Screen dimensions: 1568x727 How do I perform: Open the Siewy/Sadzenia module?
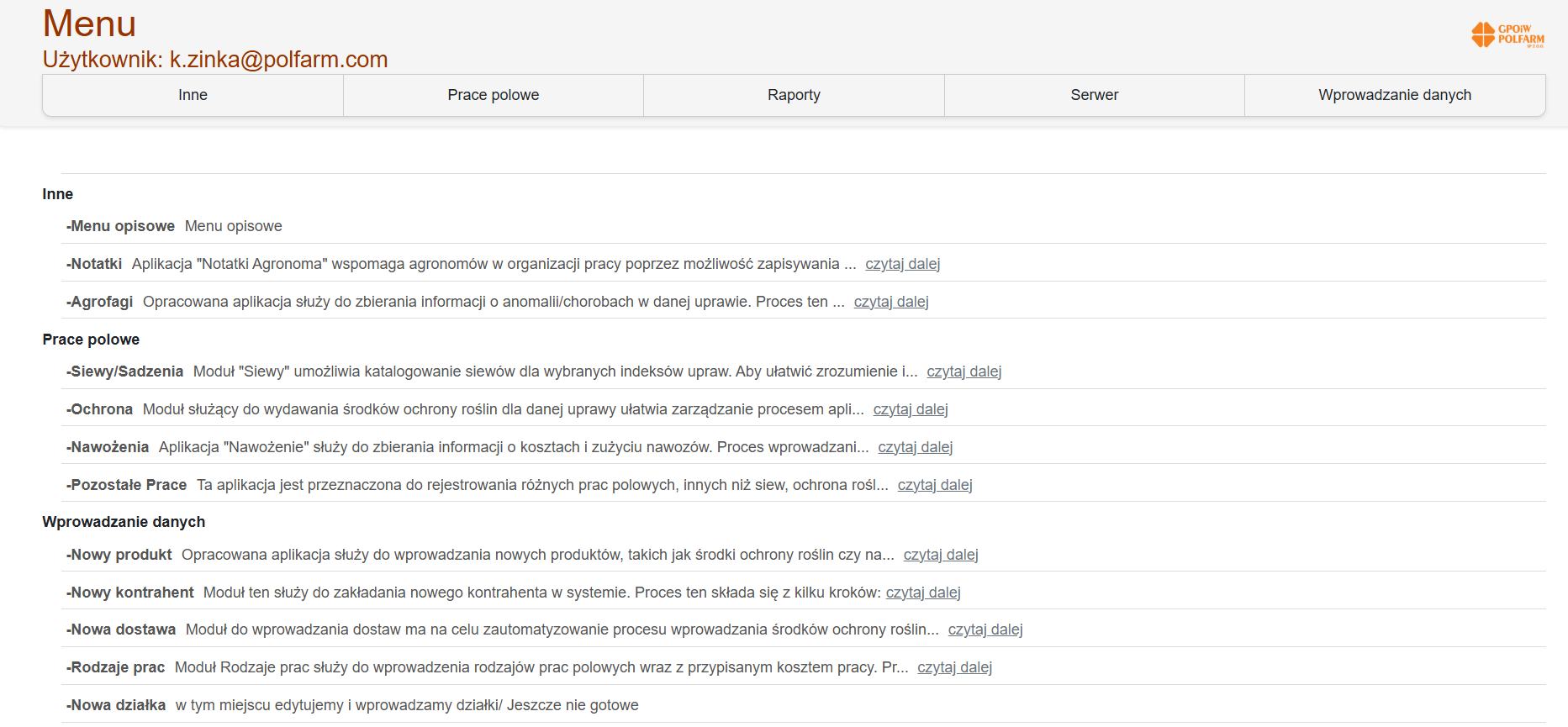(x=126, y=371)
